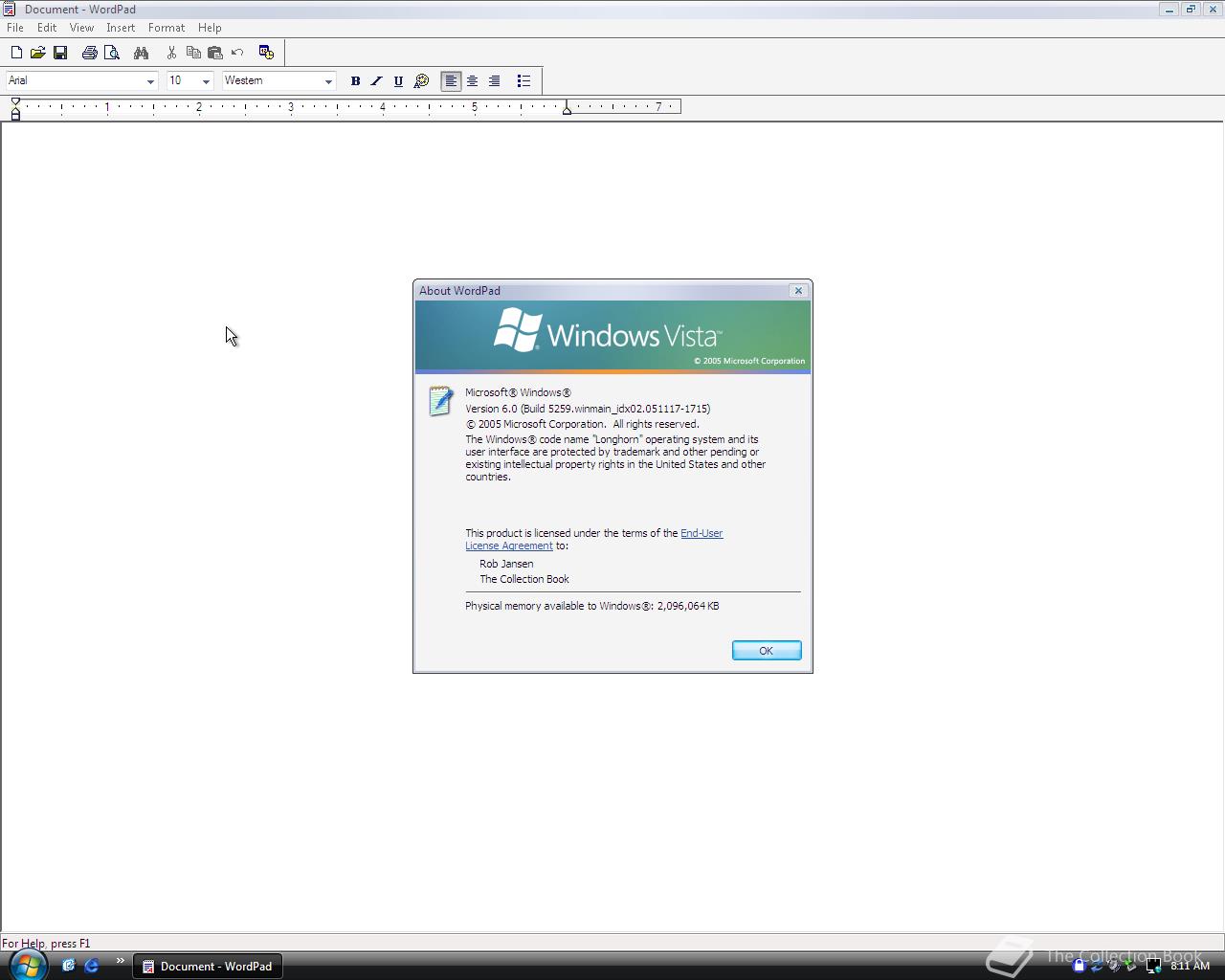
Task: Expand the Arial font name dropdown
Action: (150, 81)
